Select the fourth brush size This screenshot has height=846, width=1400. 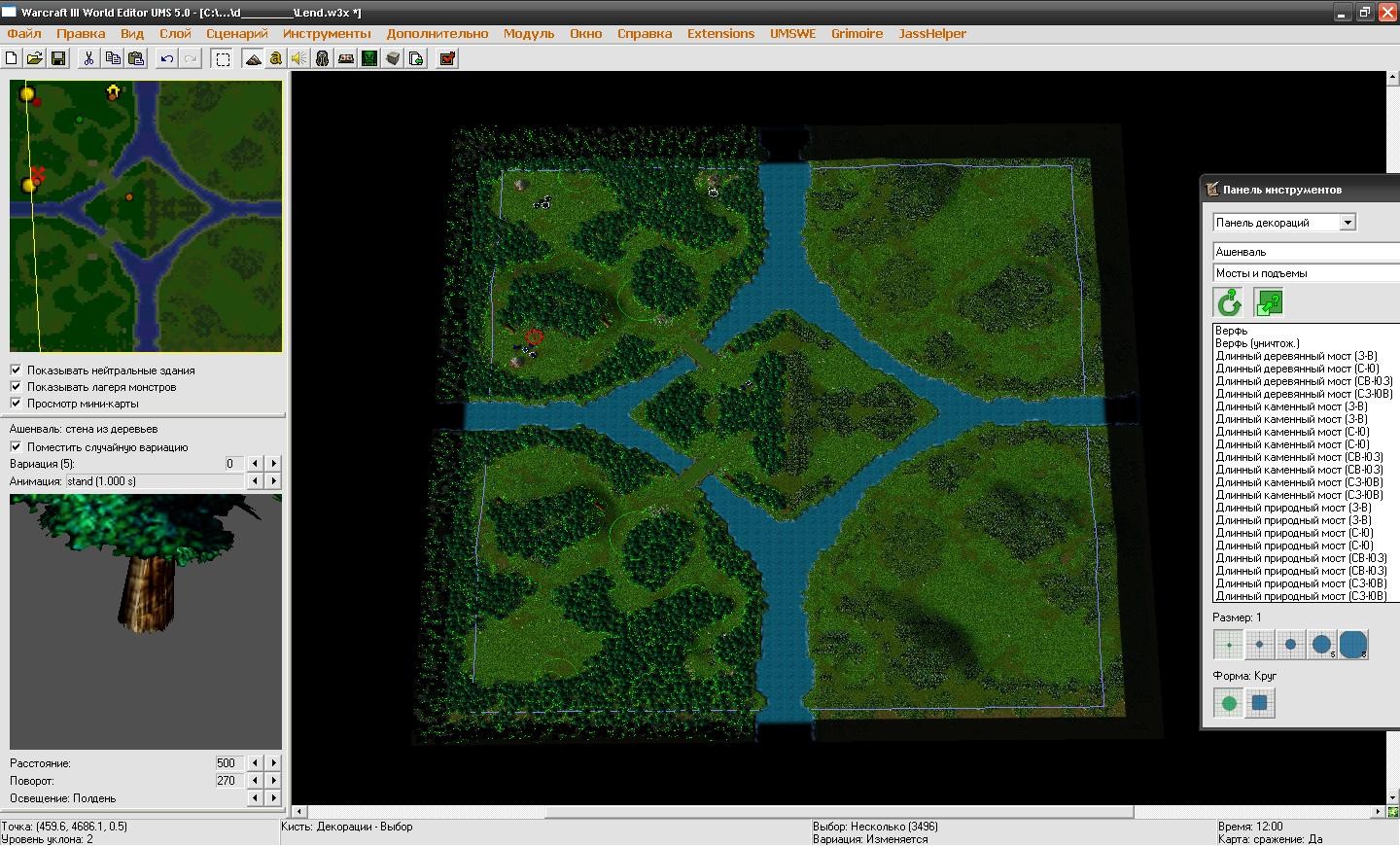pyautogui.click(x=1322, y=644)
